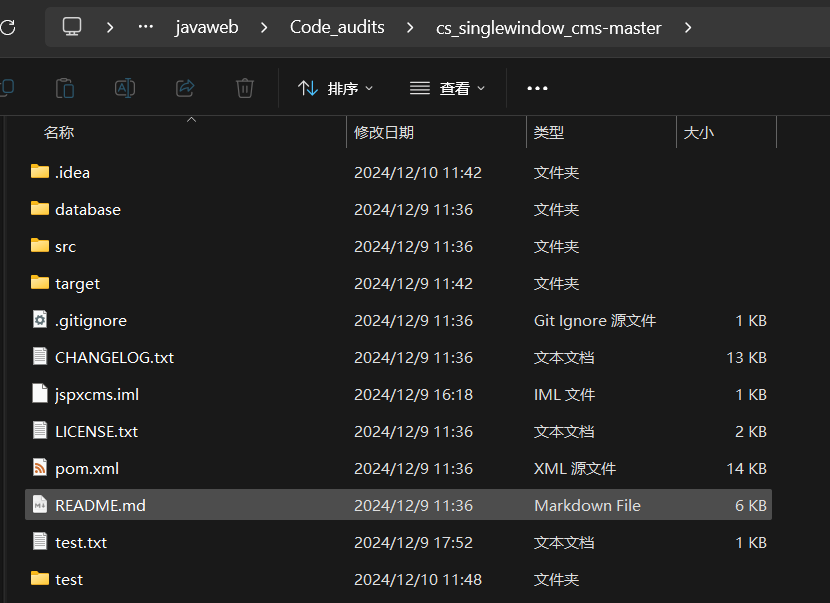
Task: Sort by 名称 column header
Action: tap(59, 132)
